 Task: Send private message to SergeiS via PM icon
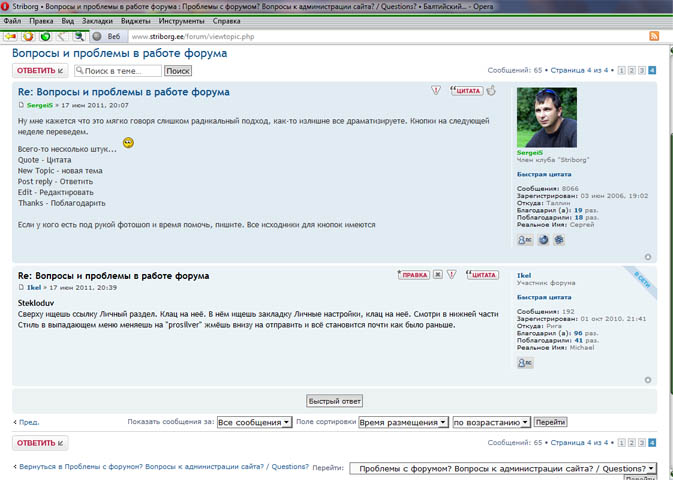pyautogui.click(x=524, y=240)
